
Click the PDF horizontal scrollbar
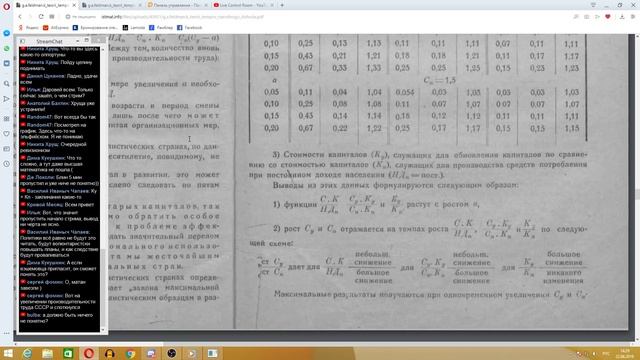point(324,344)
